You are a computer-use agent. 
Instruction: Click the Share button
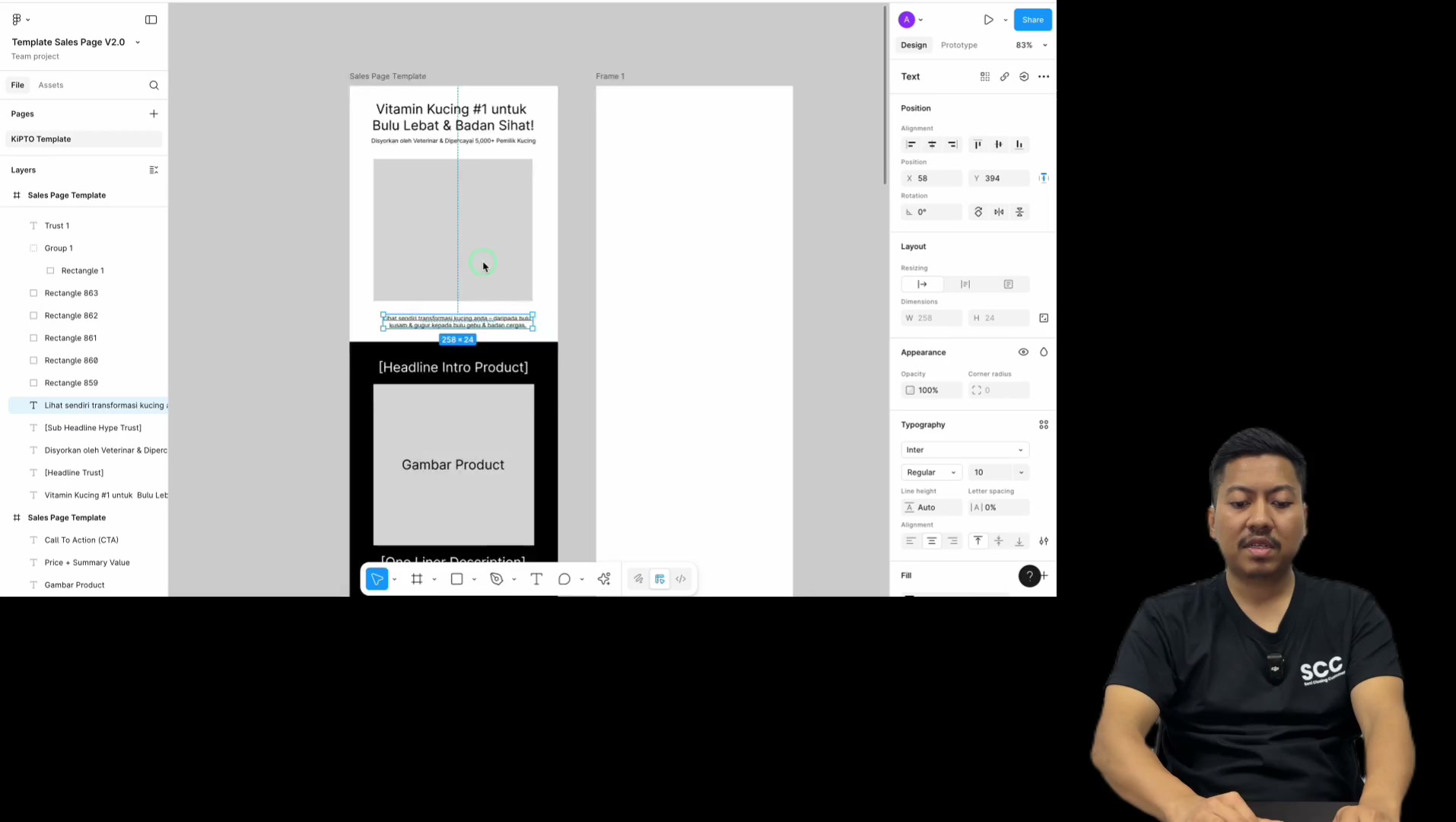pos(1033,20)
